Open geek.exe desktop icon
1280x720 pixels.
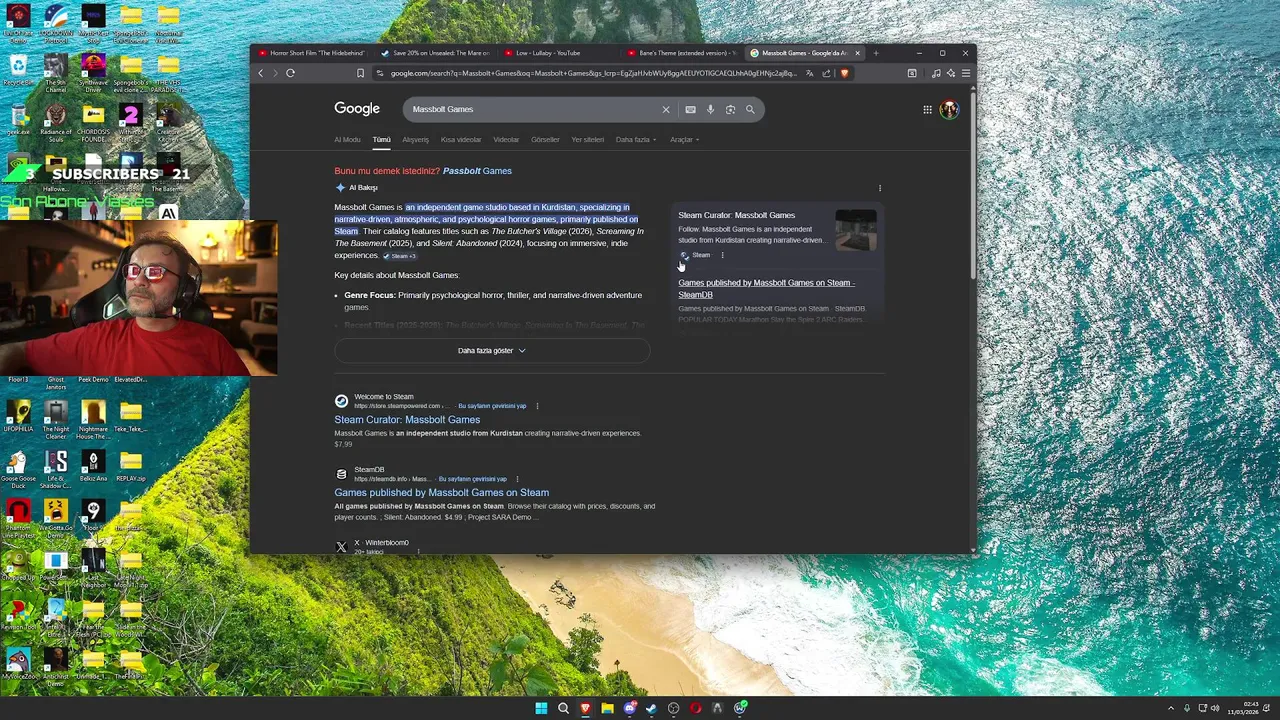point(18,120)
